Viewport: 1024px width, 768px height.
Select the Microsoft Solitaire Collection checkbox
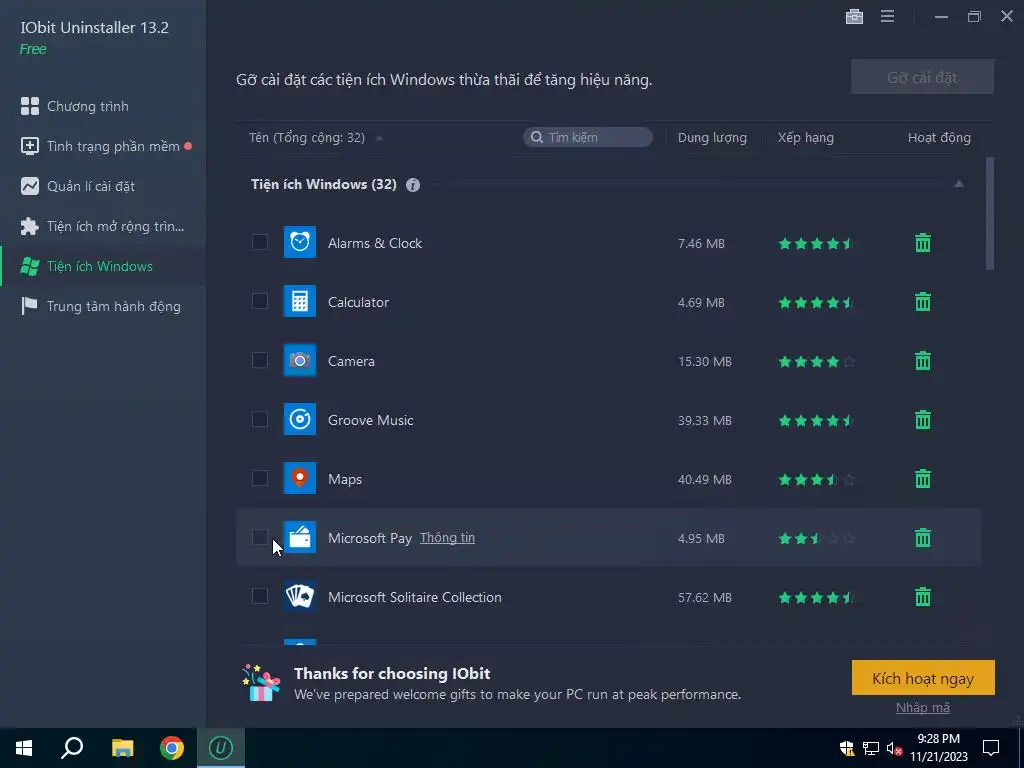click(x=260, y=596)
